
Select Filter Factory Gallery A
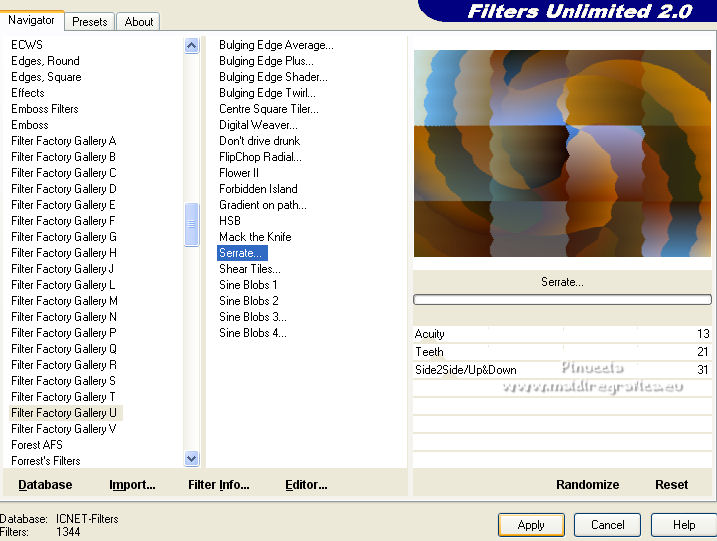tap(64, 141)
